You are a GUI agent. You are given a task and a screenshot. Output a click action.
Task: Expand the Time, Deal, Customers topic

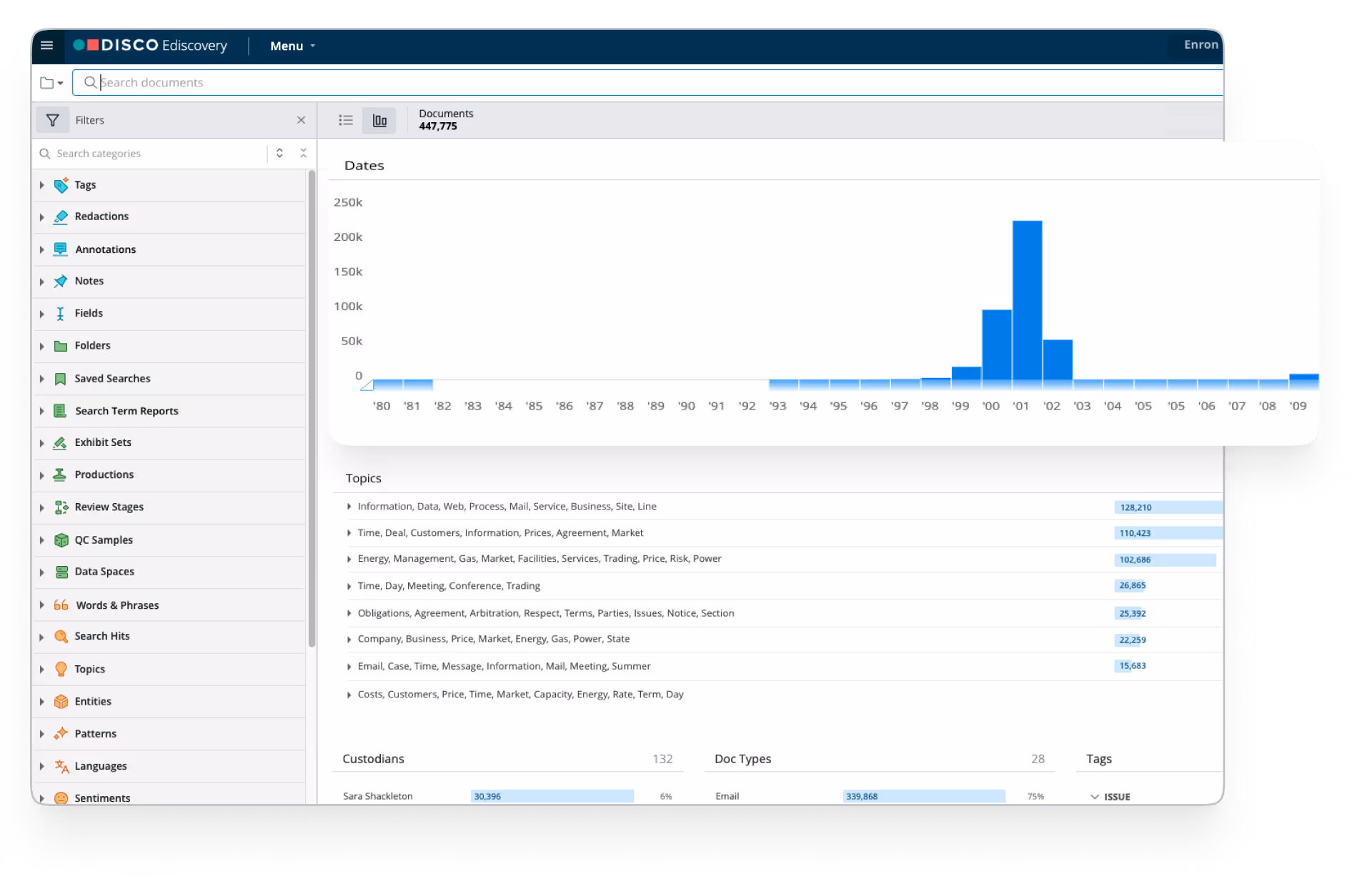[349, 533]
